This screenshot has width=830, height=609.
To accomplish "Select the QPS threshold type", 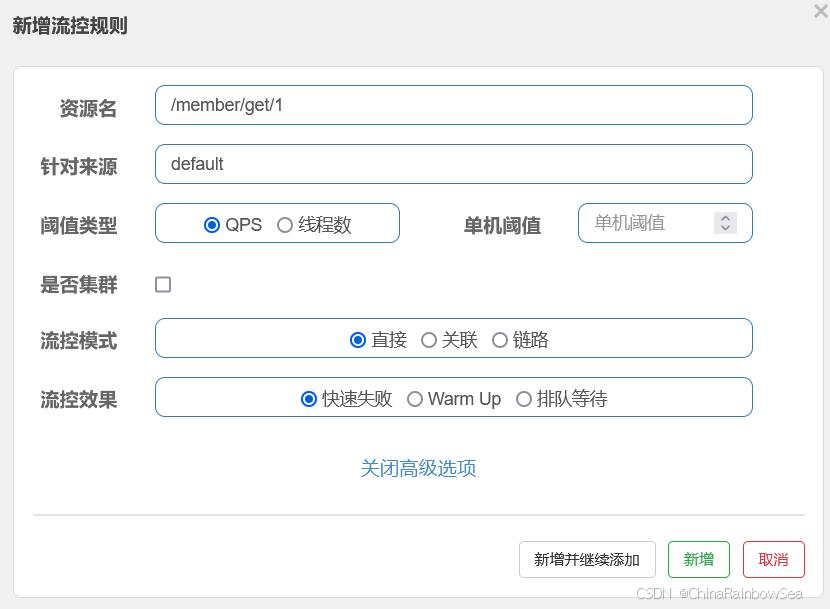I will (212, 225).
